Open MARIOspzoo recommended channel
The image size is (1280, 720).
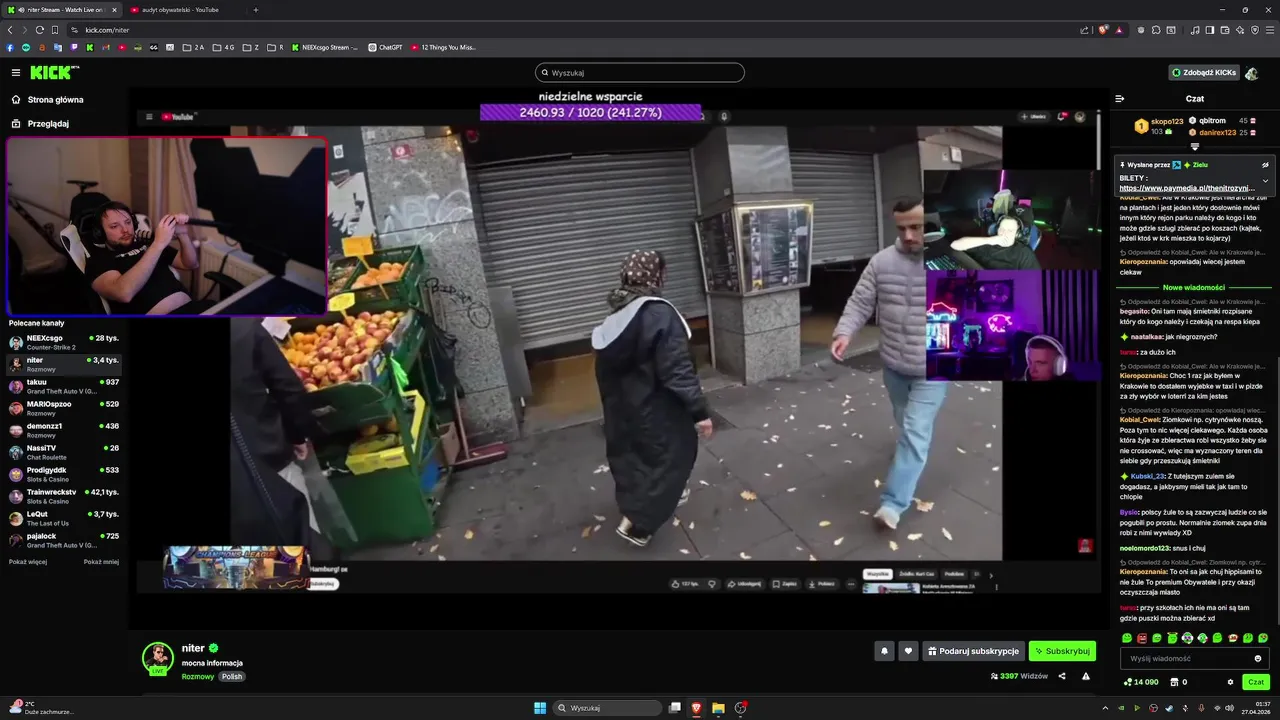pos(64,408)
